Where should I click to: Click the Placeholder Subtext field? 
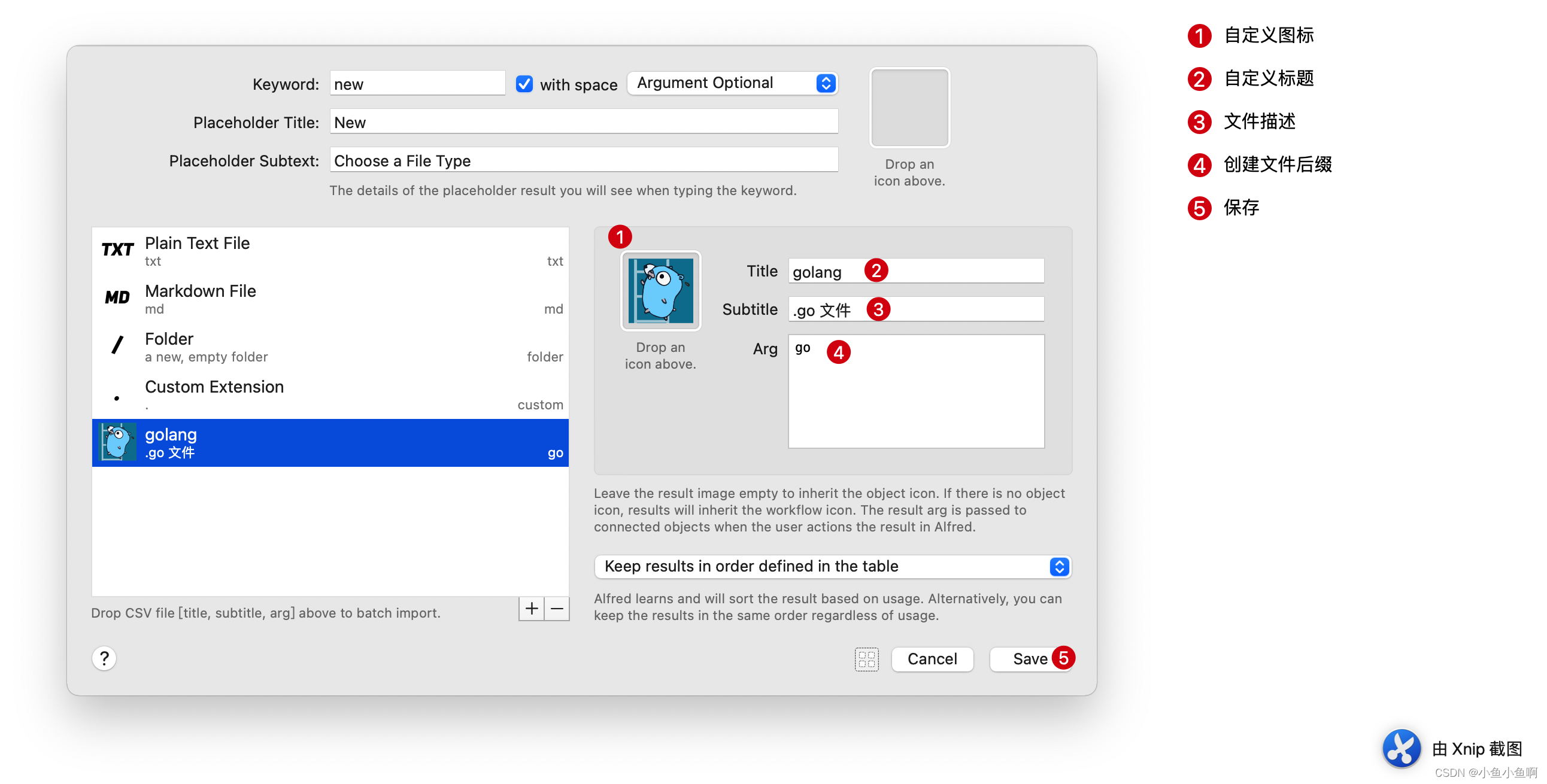pyautogui.click(x=583, y=160)
